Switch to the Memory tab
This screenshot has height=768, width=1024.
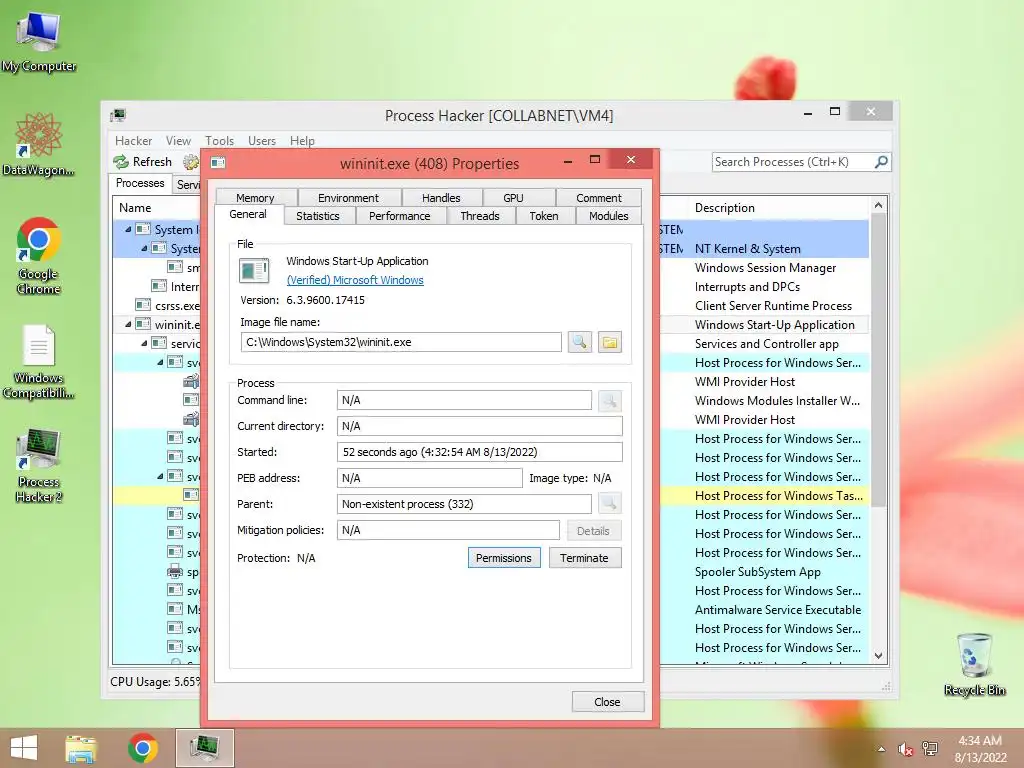tap(255, 198)
